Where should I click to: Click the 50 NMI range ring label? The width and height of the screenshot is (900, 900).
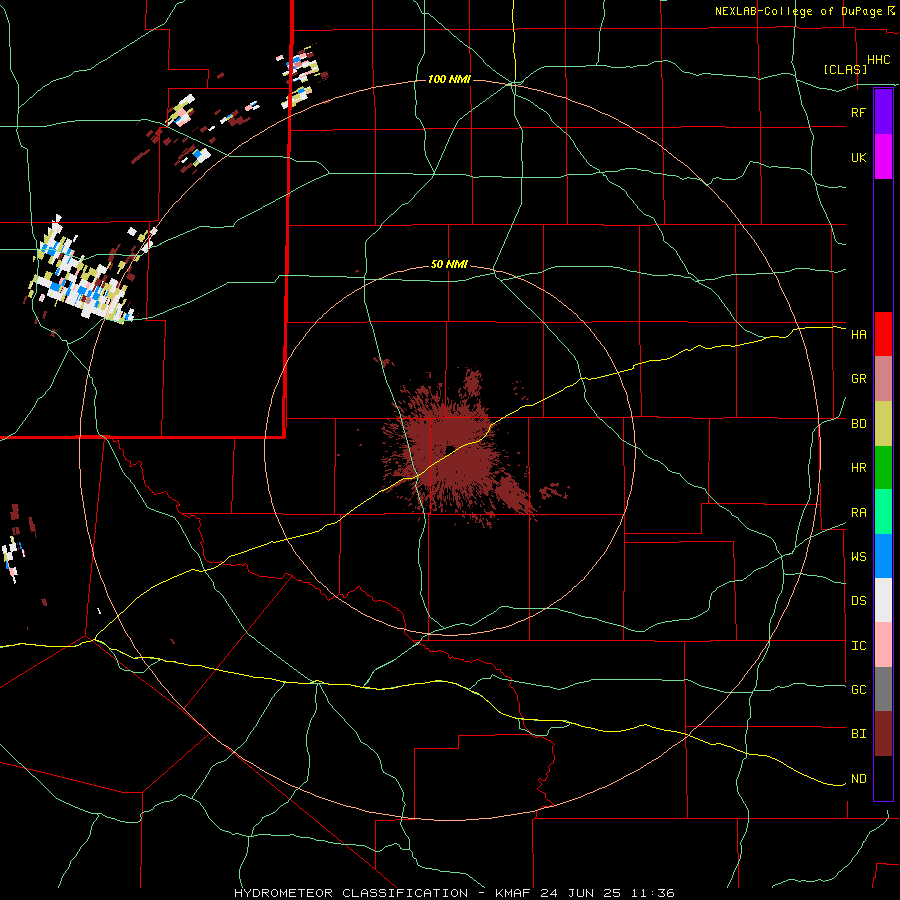pyautogui.click(x=449, y=265)
